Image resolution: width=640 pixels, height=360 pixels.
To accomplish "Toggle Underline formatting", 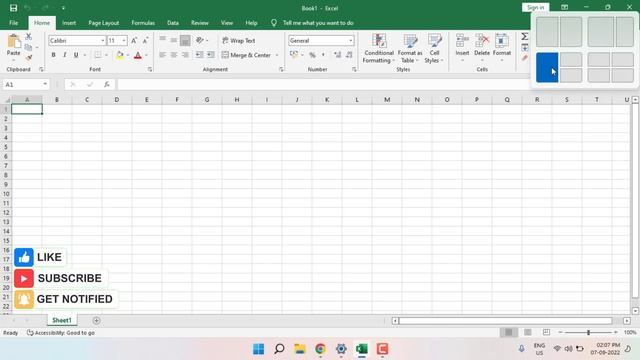I will (76, 55).
